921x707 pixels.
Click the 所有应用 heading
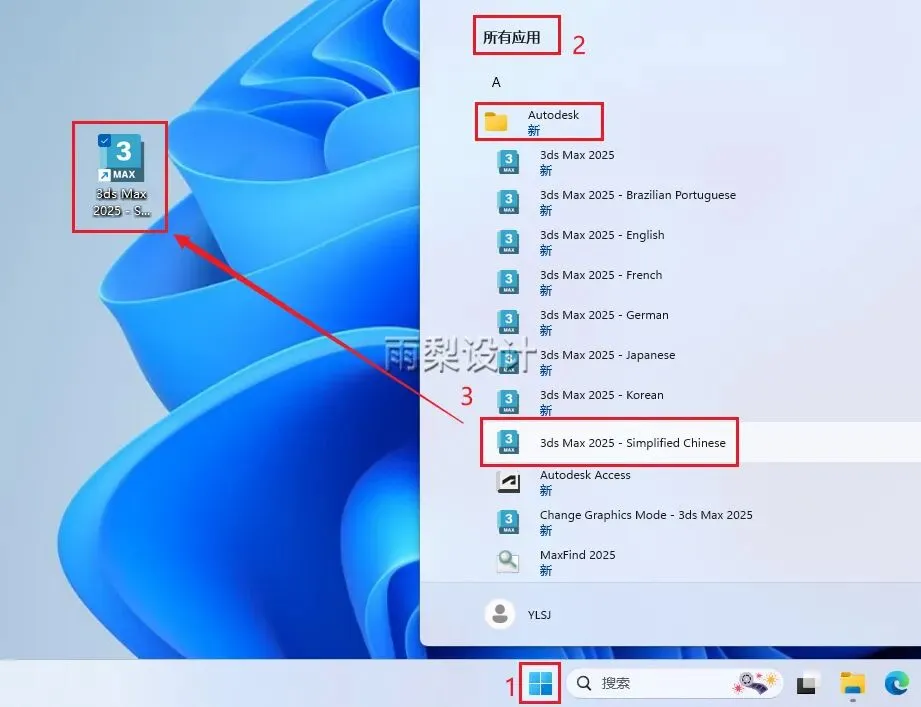pos(512,38)
